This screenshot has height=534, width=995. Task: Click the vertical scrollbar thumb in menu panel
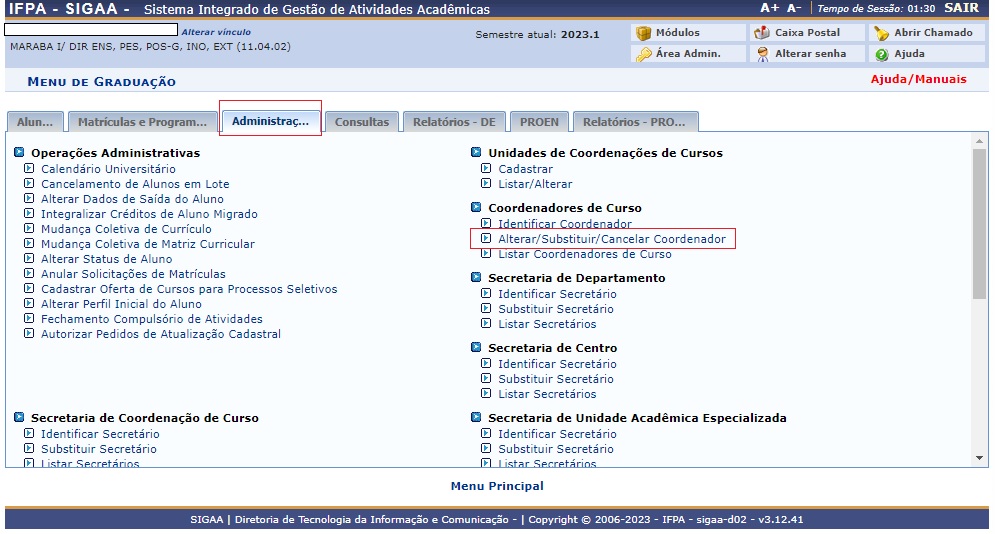[x=979, y=223]
